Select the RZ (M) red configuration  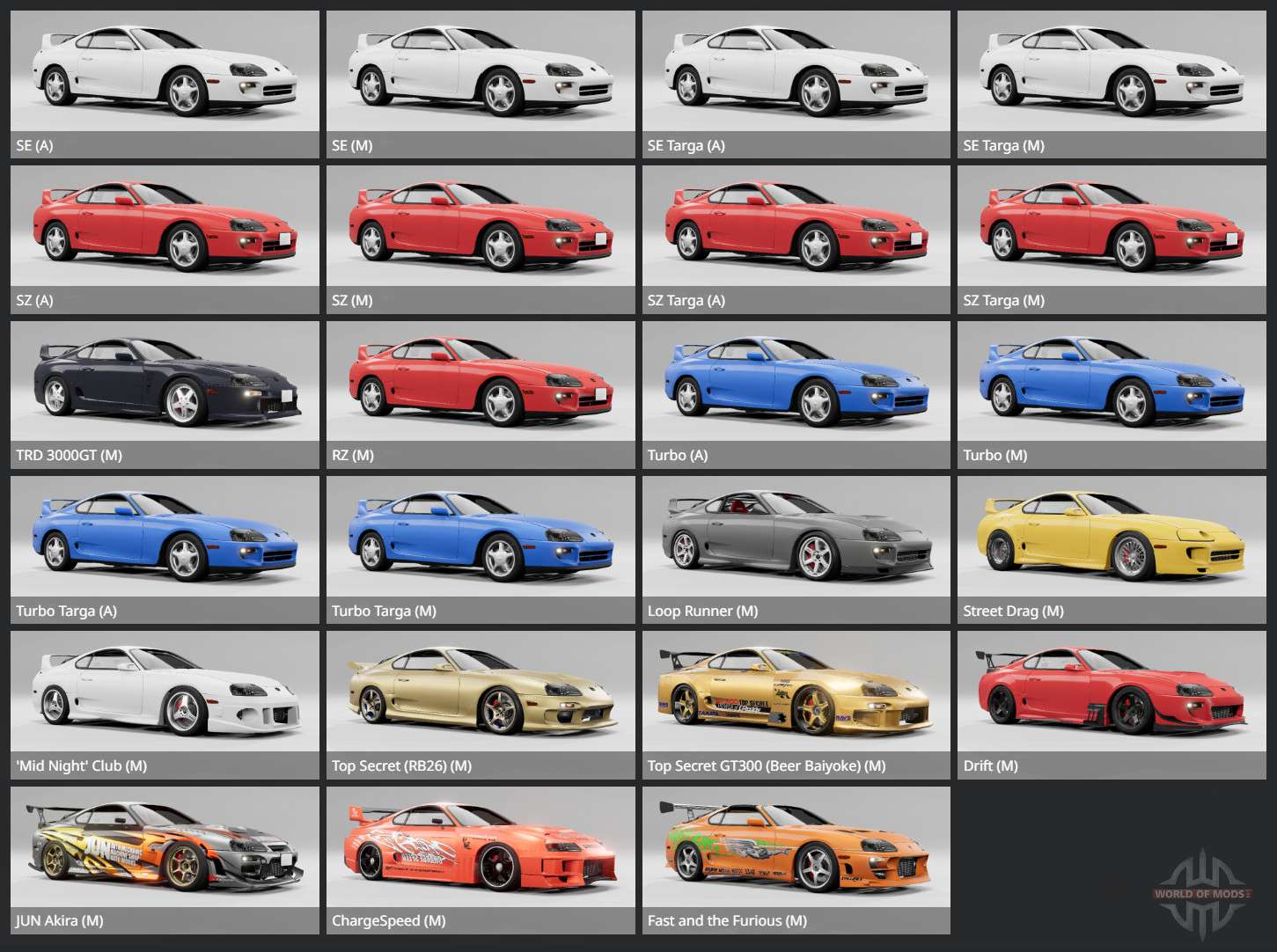tap(481, 393)
